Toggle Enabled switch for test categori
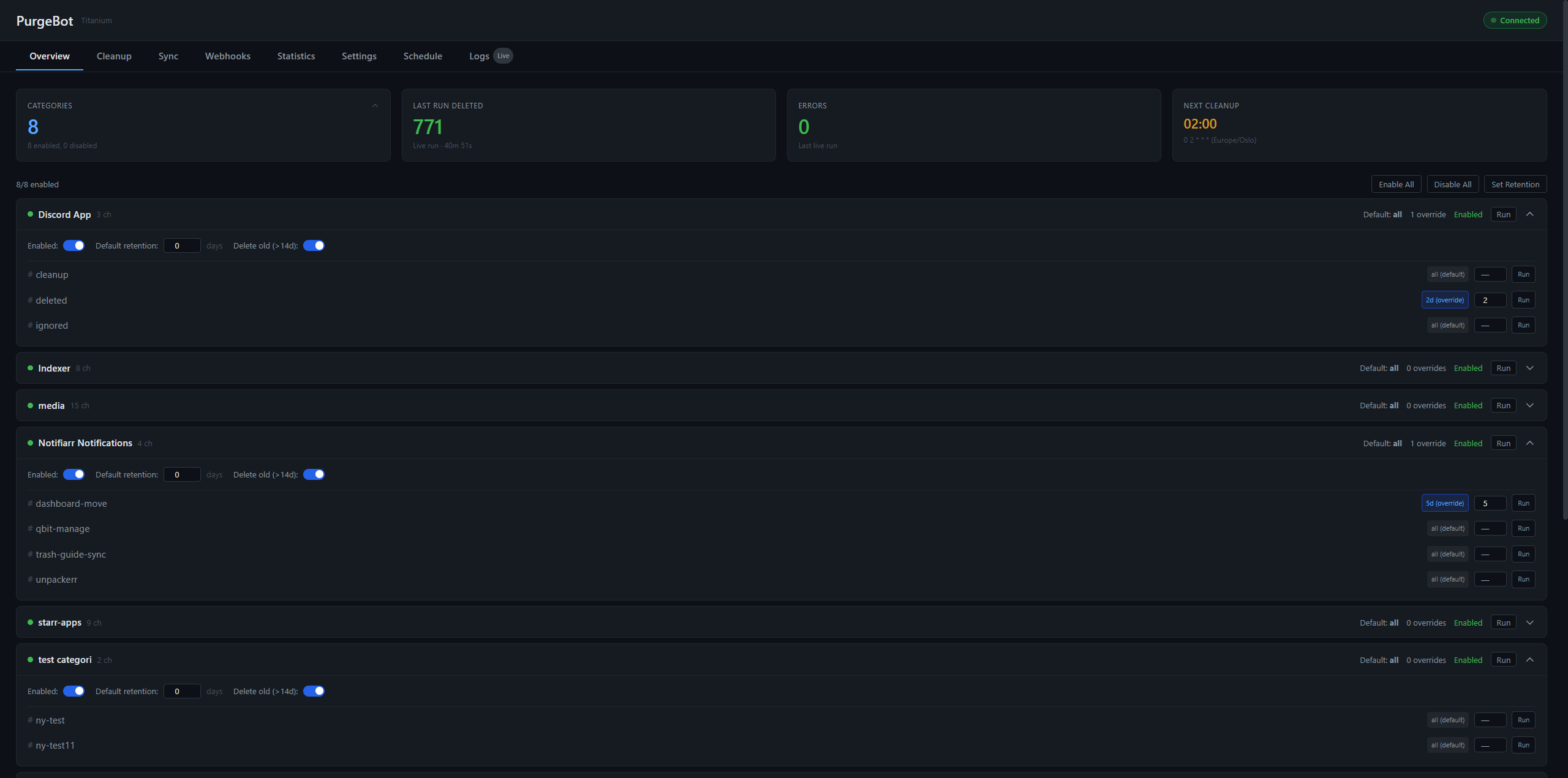Screen dimensions: 1568x778 click(x=74, y=691)
